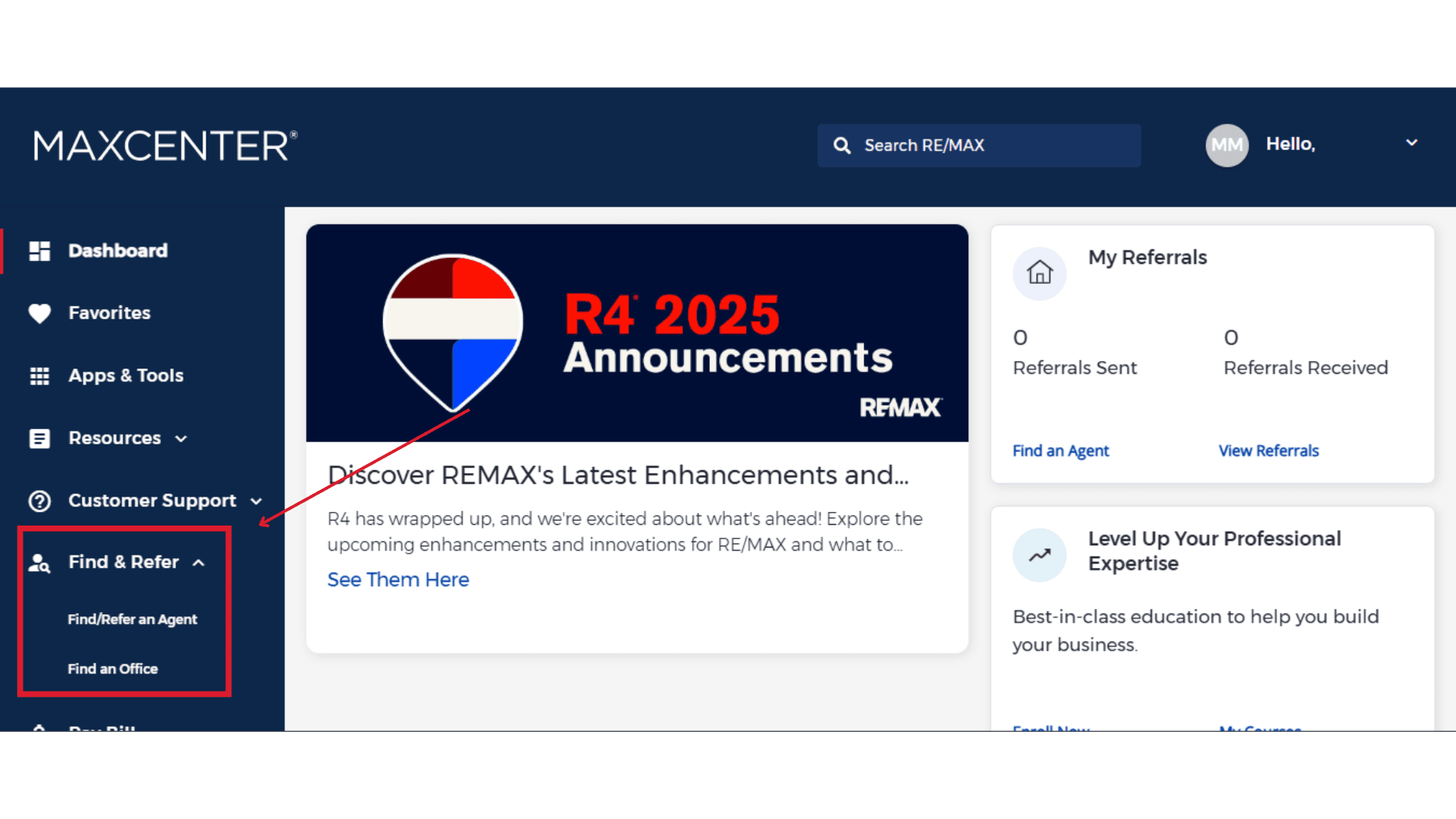Screen dimensions: 1456x819
Task: Open Find an Office
Action: [112, 669]
